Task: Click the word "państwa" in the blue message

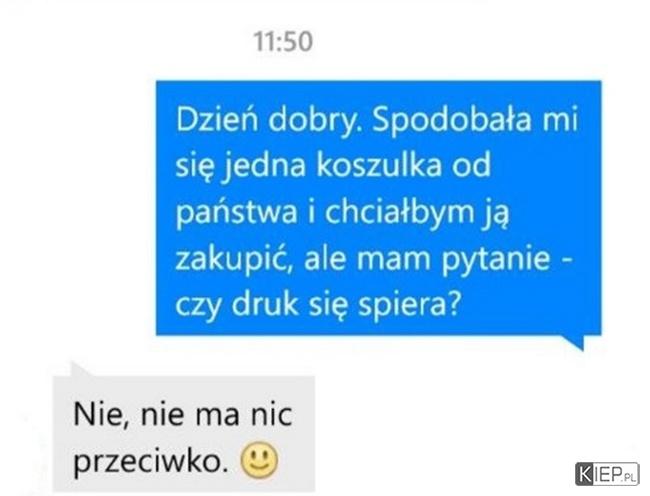Action: [236, 213]
